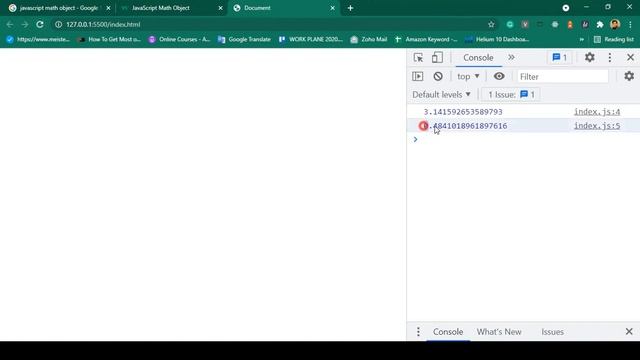
Task: Open the 1 Issue button
Action: pos(511,95)
